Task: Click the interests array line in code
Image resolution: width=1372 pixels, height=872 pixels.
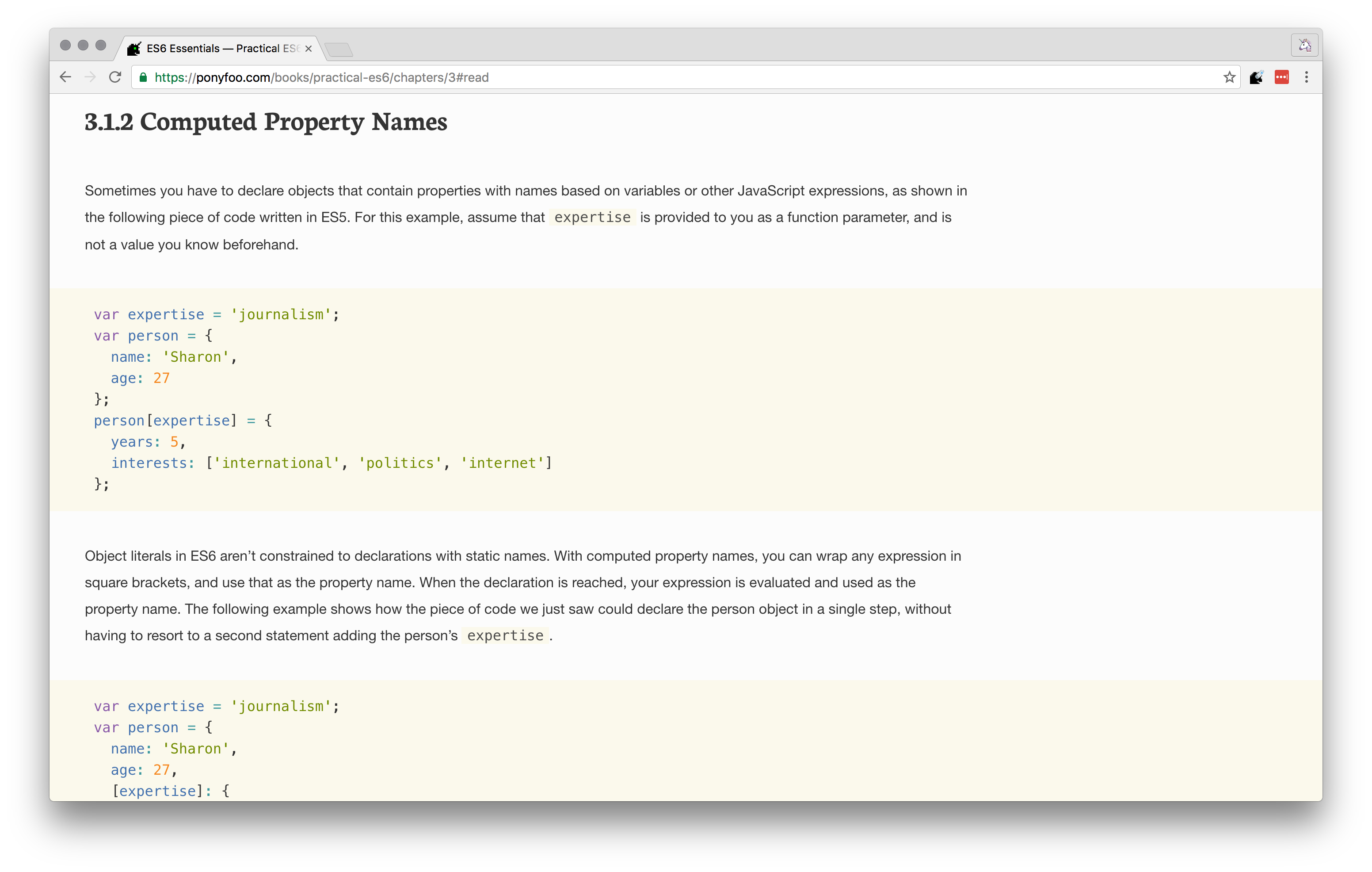Action: 331,463
